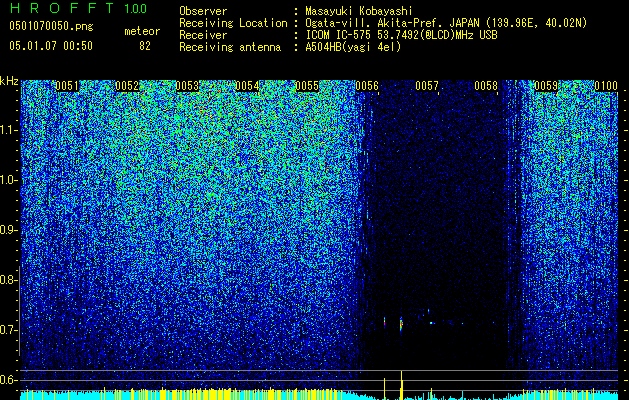The height and width of the screenshot is (400, 629).
Task: Click the meteor count value 82
Action: point(145,46)
